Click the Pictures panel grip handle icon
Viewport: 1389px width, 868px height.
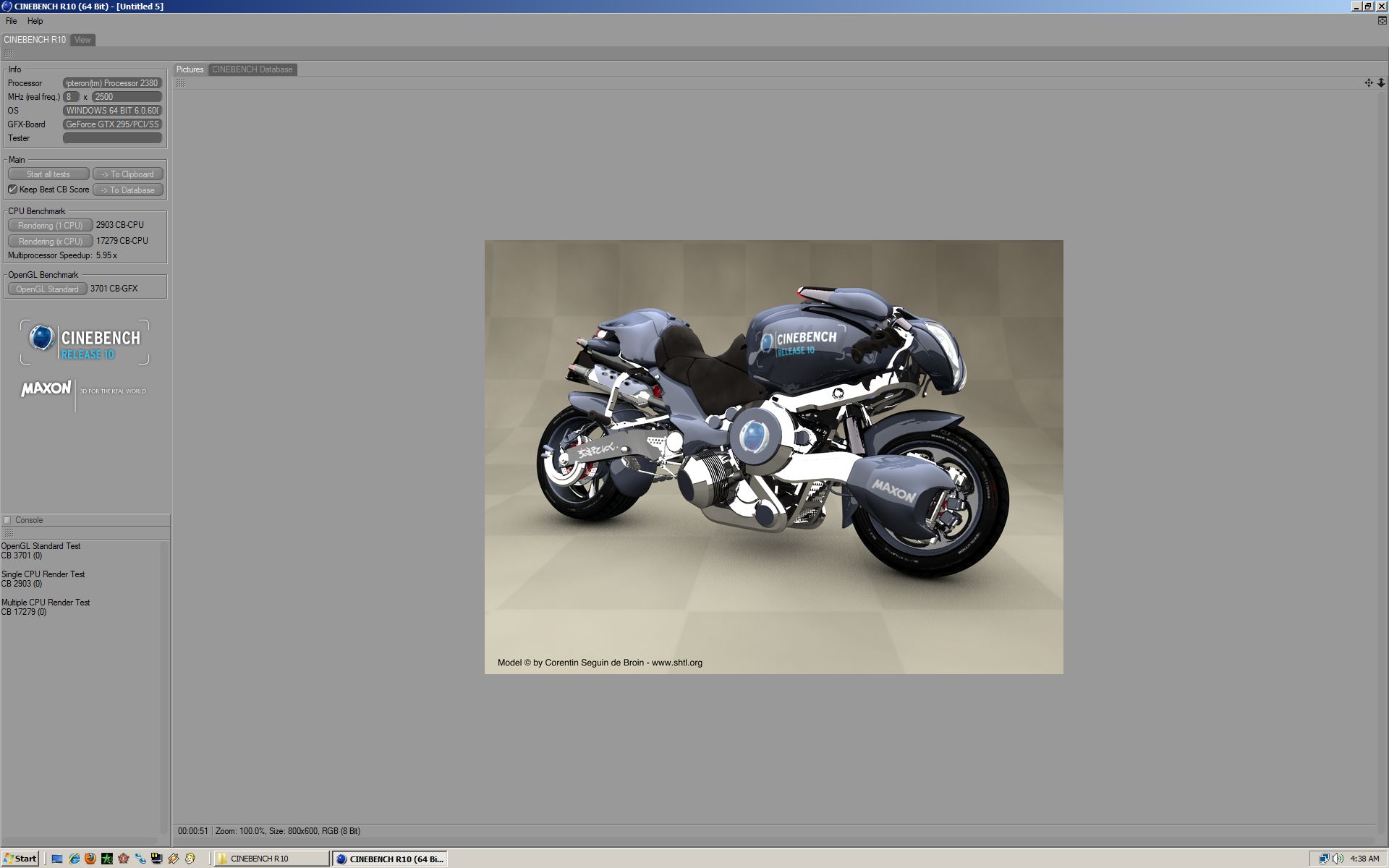180,83
